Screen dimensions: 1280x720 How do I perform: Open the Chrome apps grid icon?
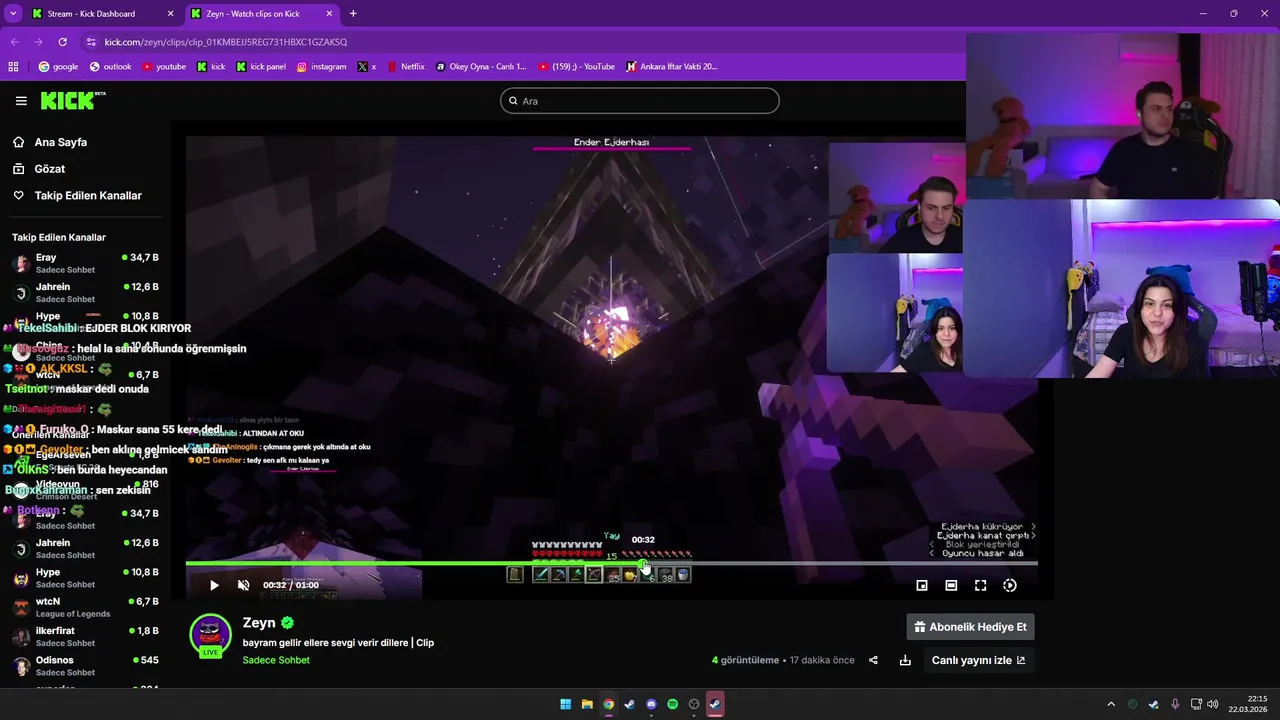[13, 67]
